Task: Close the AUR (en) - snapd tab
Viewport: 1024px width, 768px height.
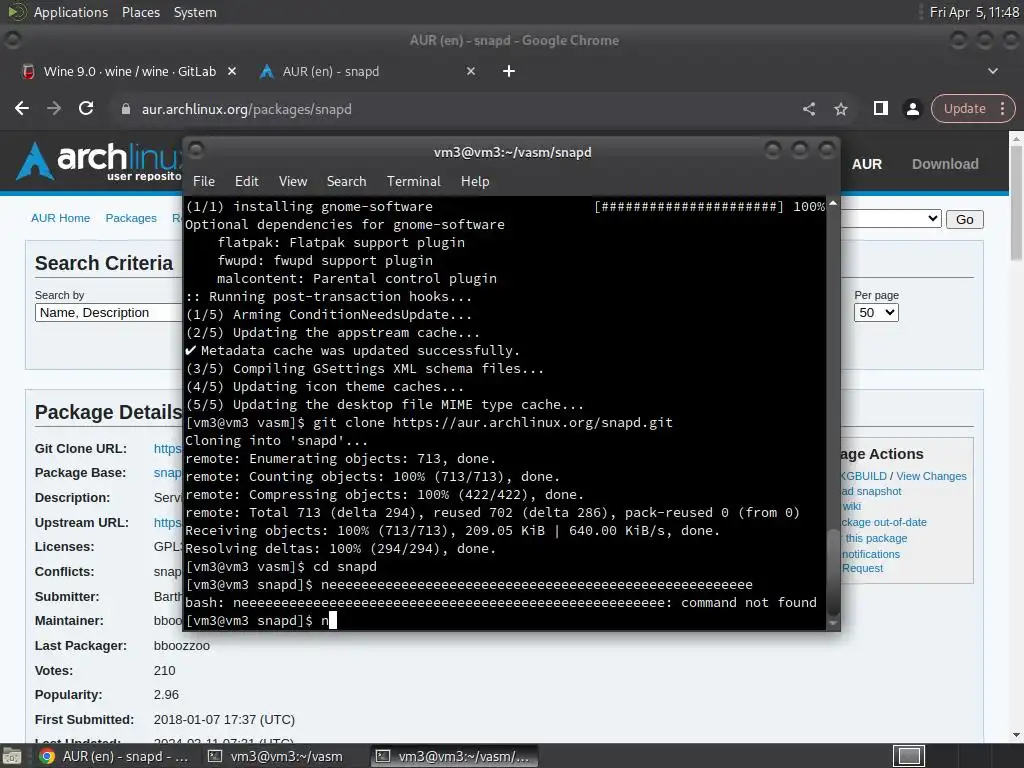Action: [471, 71]
